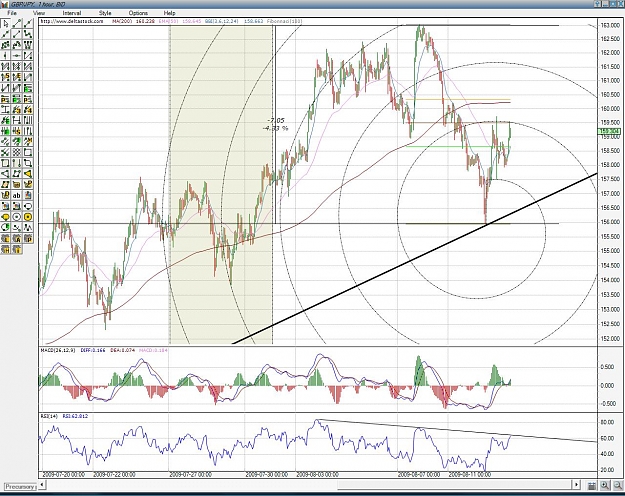Activate the 'ab' text label tool
The width and height of the screenshot is (625, 496).
tap(16, 195)
